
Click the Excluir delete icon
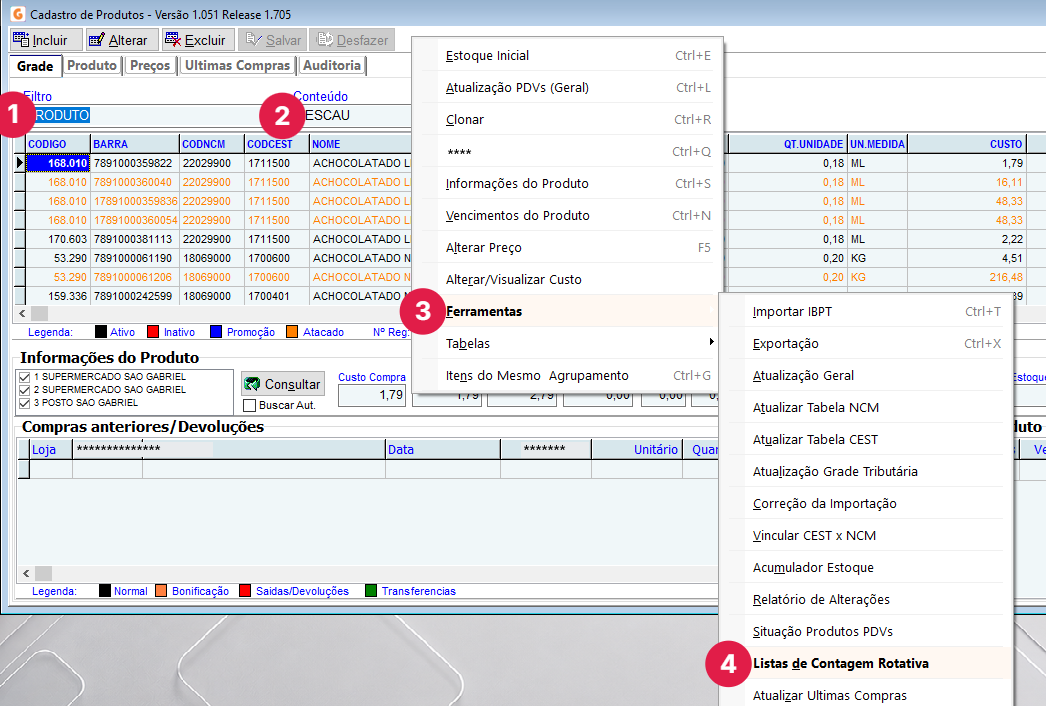pyautogui.click(x=173, y=40)
